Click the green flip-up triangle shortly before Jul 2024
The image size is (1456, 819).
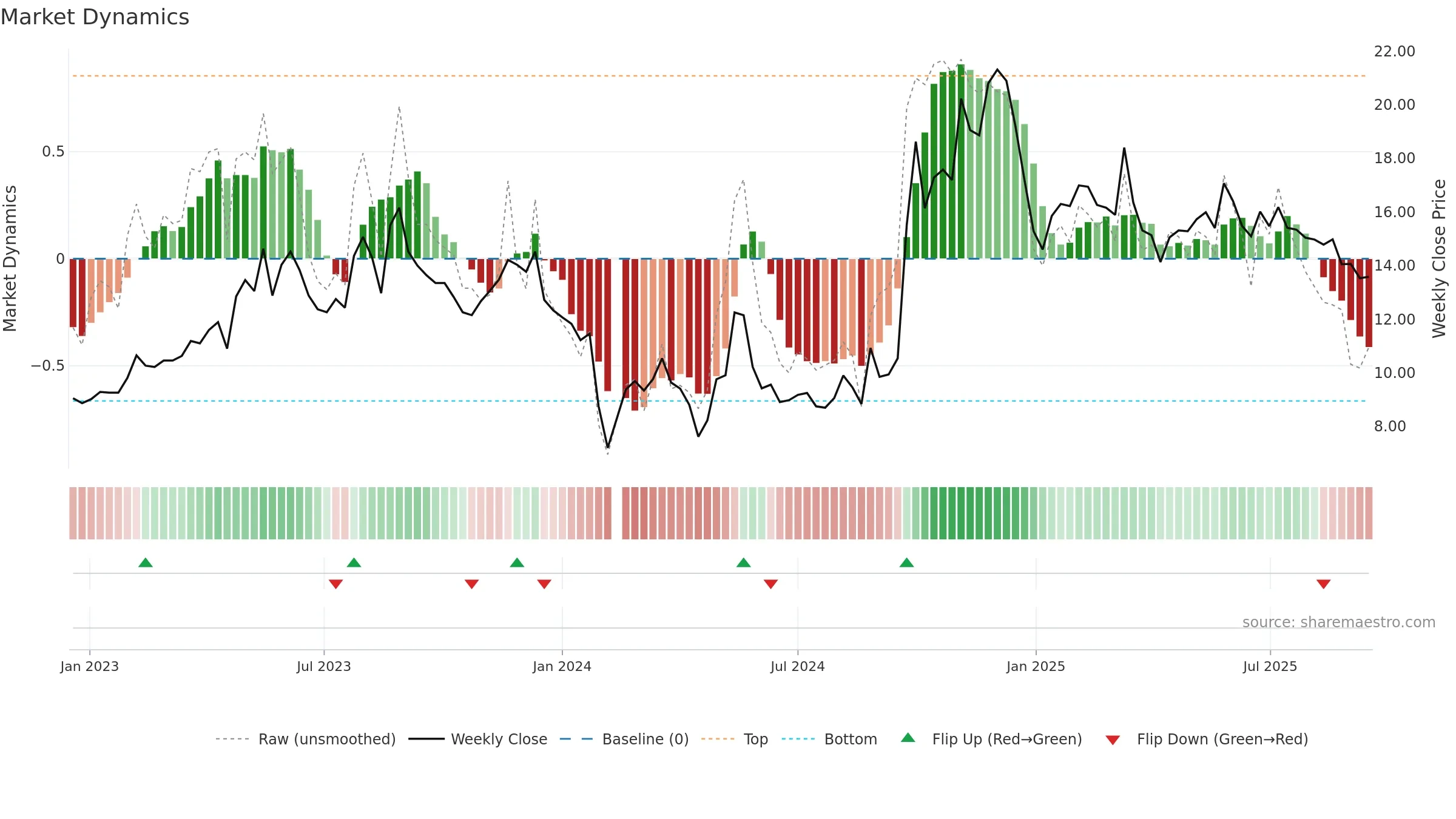click(744, 562)
